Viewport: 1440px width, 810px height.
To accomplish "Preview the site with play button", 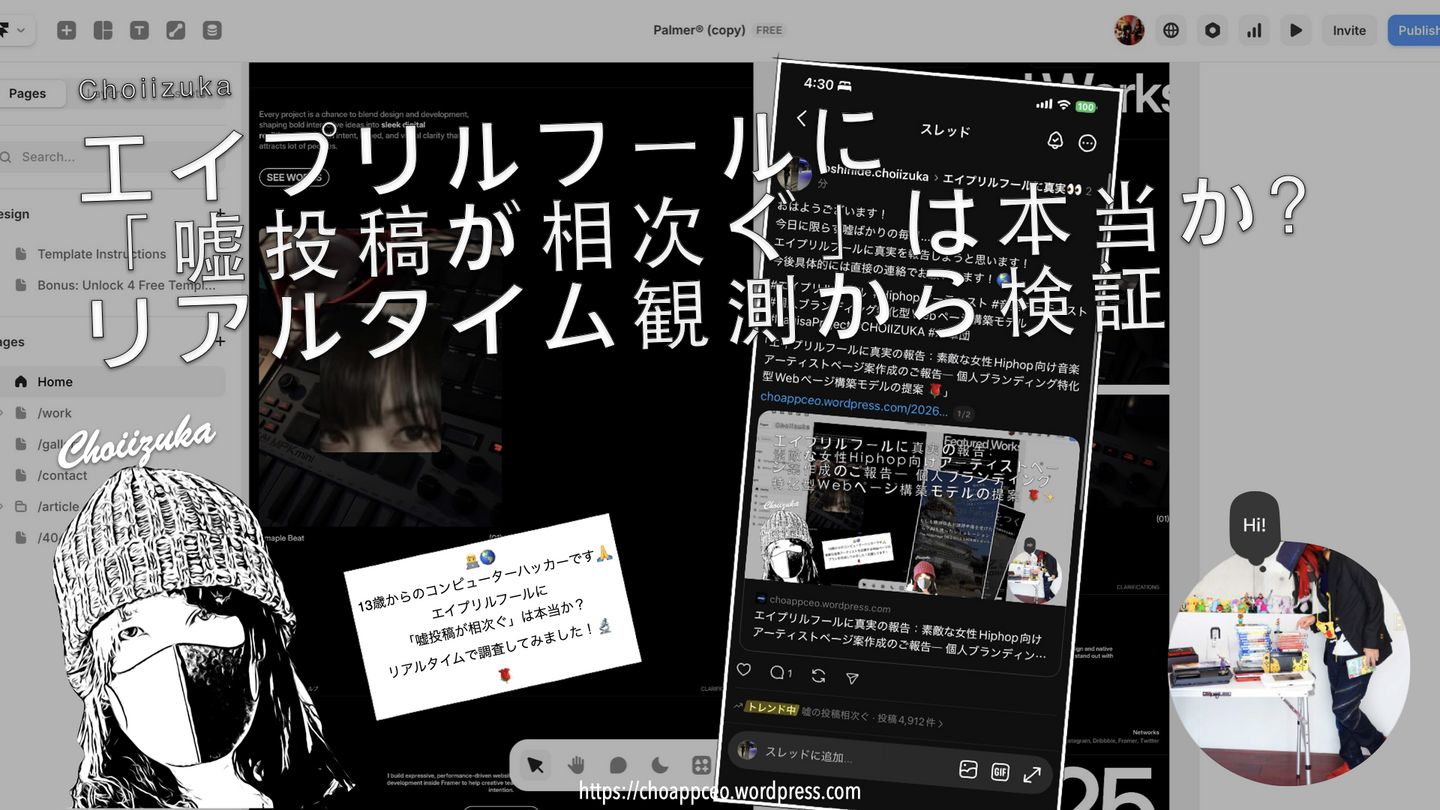I will point(1296,30).
